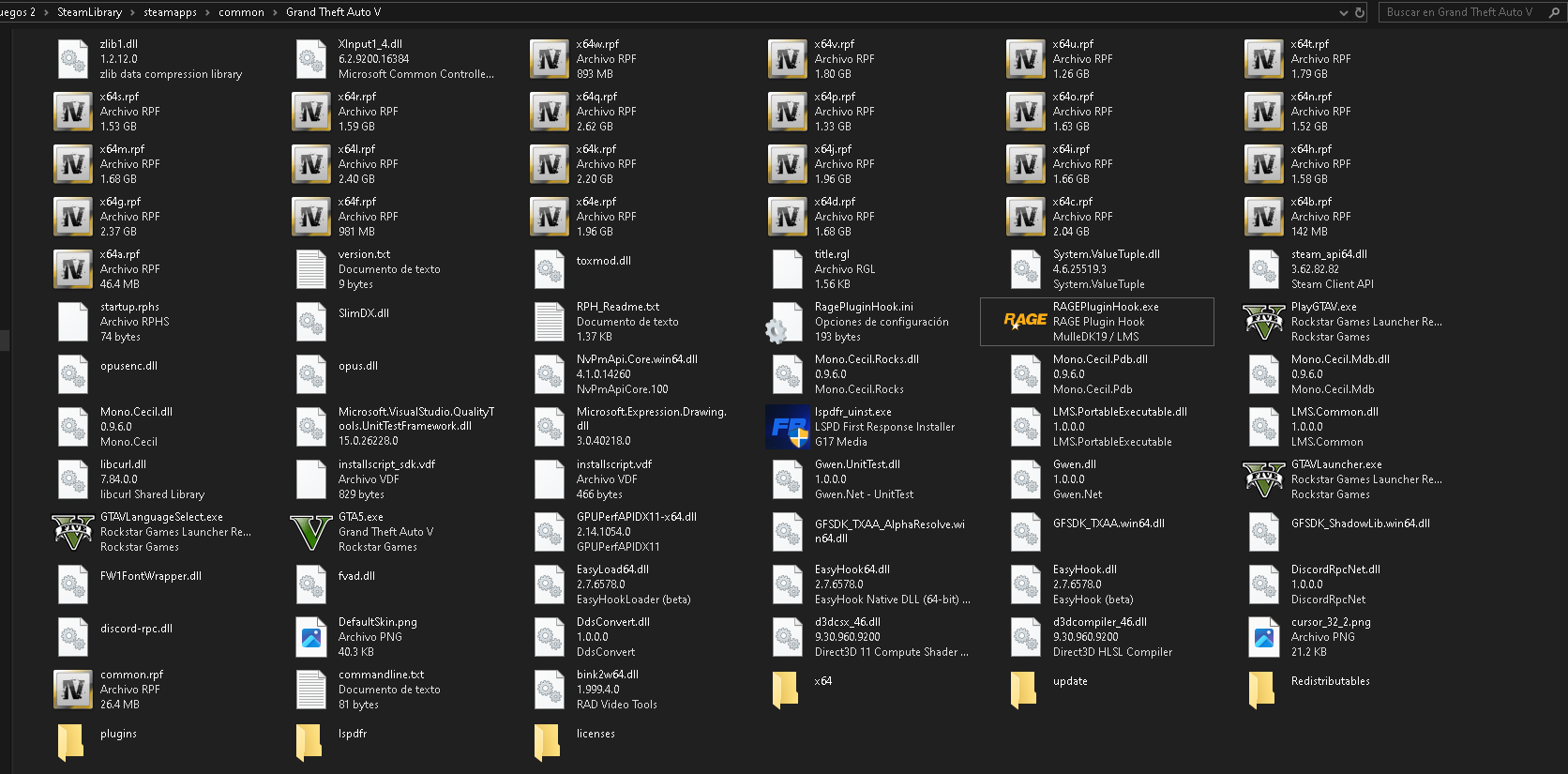Viewport: 1568px width, 774px height.
Task: Click the x64 folder icon
Action: click(785, 690)
